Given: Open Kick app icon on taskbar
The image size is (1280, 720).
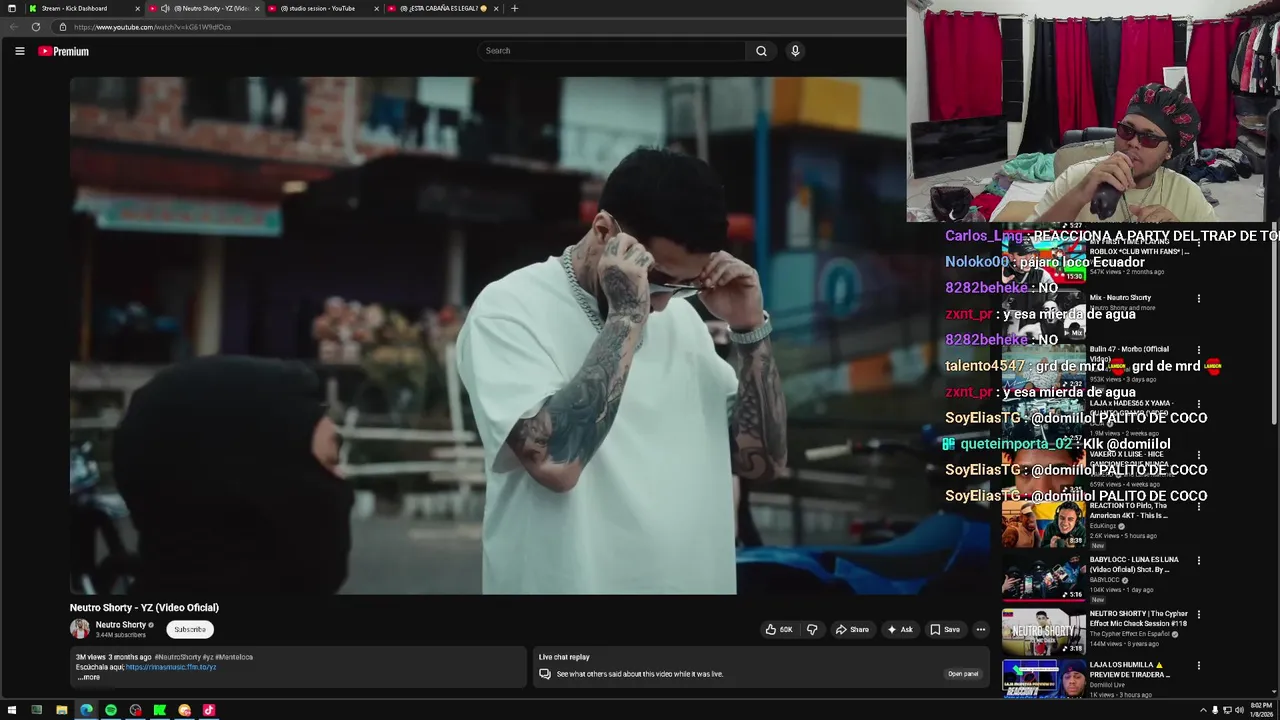Looking at the screenshot, I should pos(160,710).
